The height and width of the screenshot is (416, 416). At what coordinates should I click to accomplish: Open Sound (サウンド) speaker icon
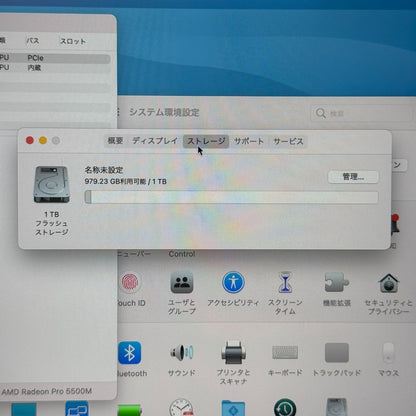coord(182,352)
